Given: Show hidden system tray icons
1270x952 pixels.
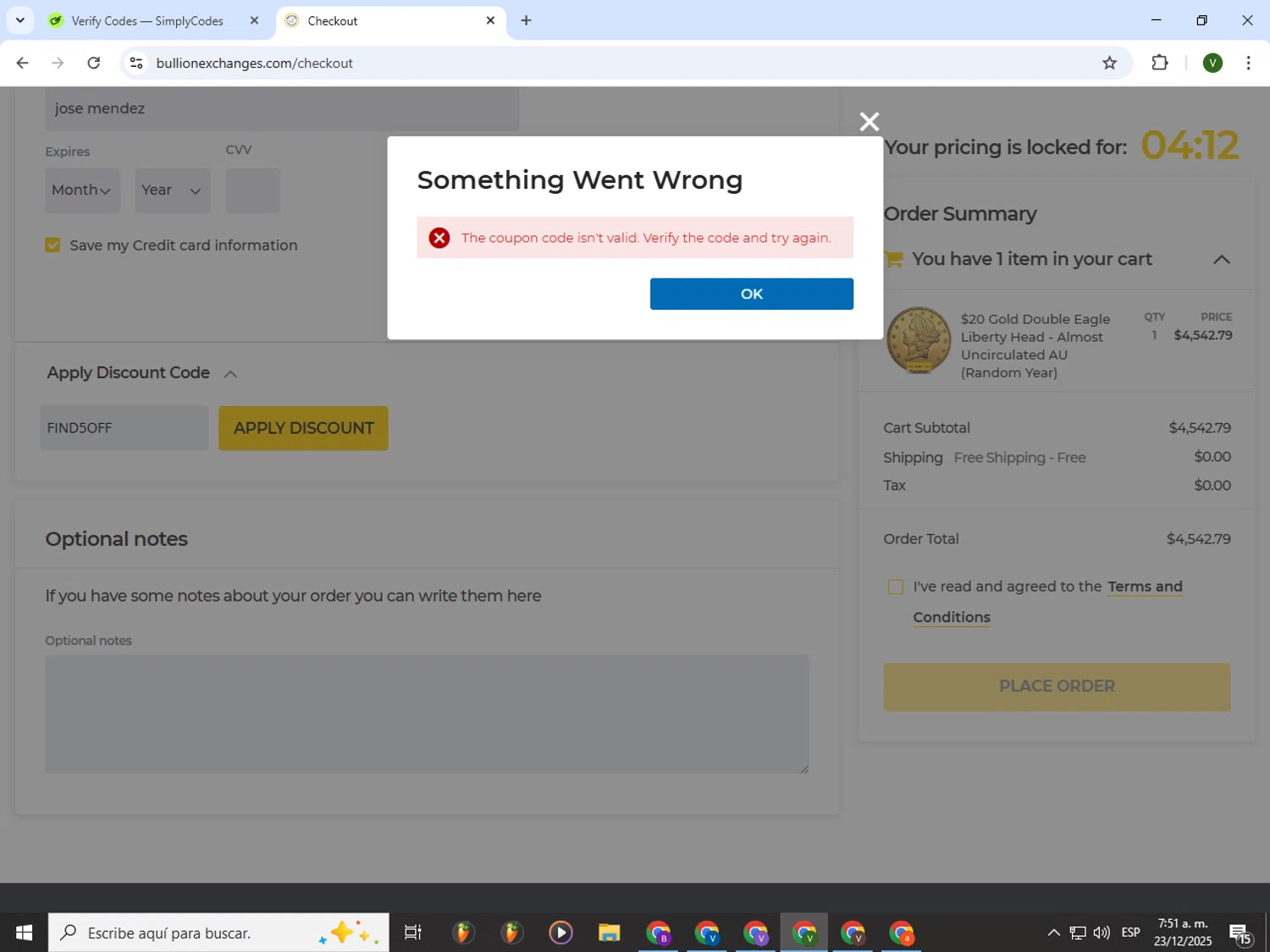Looking at the screenshot, I should [x=1053, y=933].
